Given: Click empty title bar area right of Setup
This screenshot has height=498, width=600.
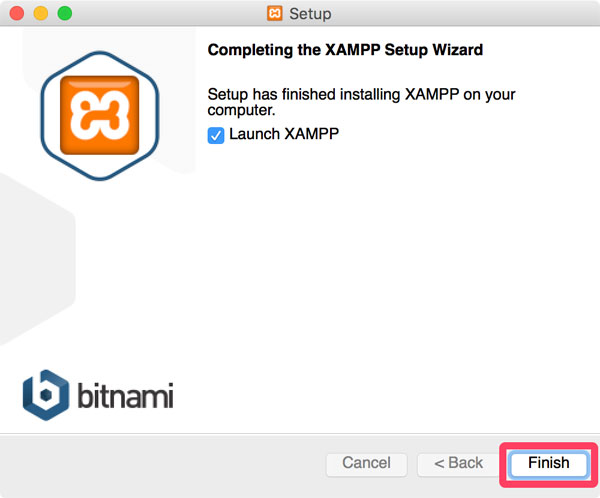Looking at the screenshot, I should tap(459, 13).
